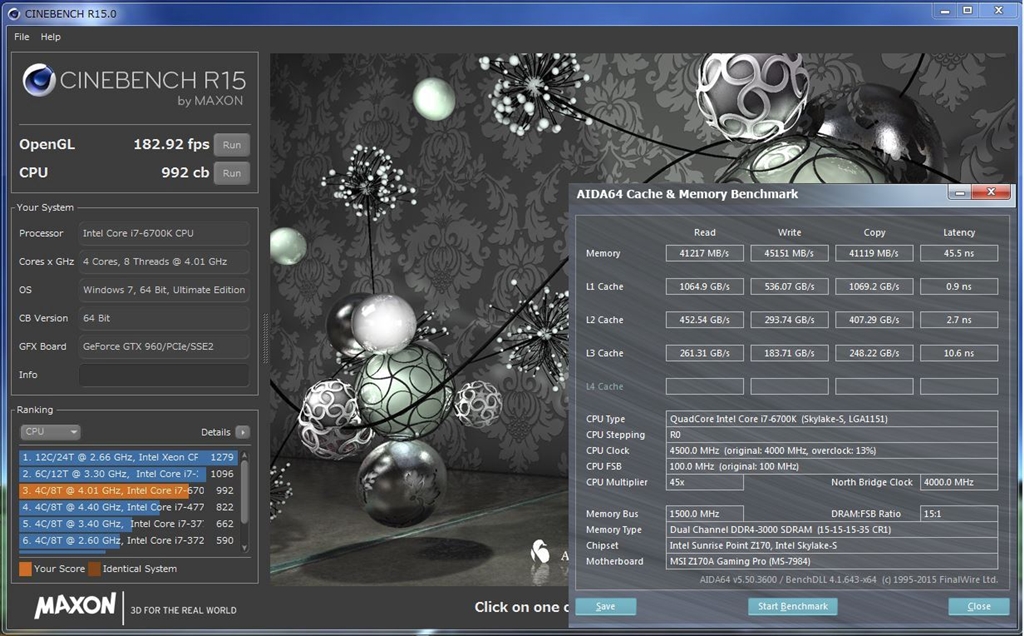Maximize the Cinebench R15.0 window
The height and width of the screenshot is (636, 1024).
pyautogui.click(x=967, y=10)
